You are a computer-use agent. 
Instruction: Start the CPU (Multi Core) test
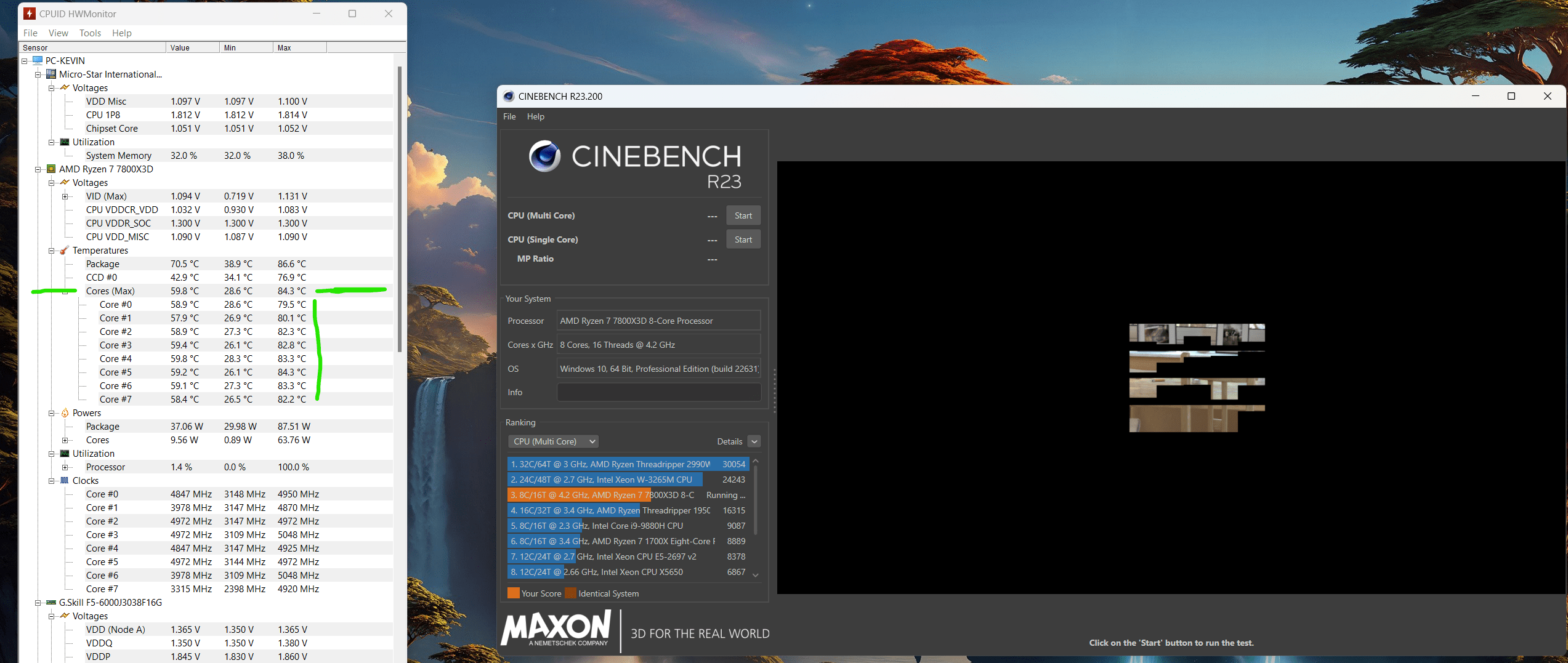[x=743, y=215]
